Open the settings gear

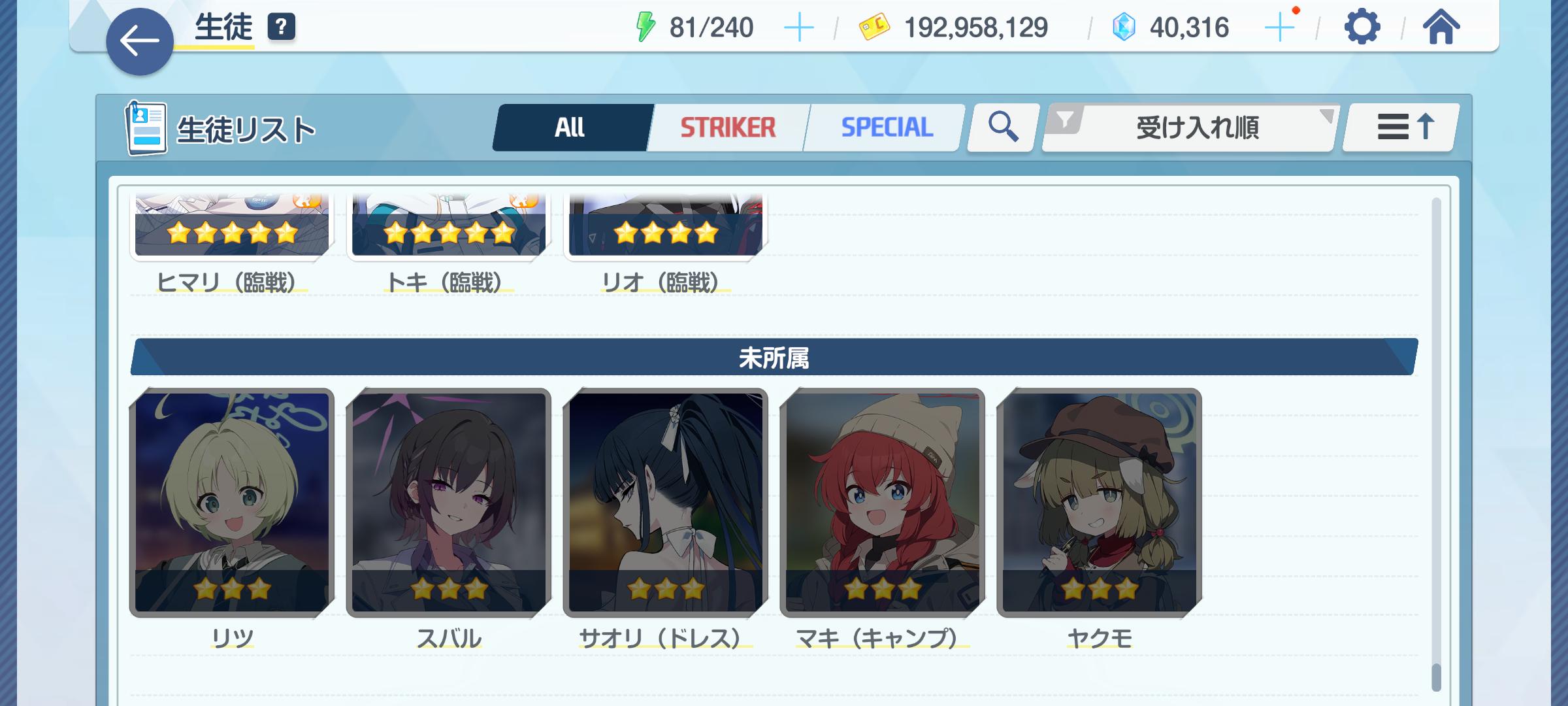click(x=1362, y=27)
